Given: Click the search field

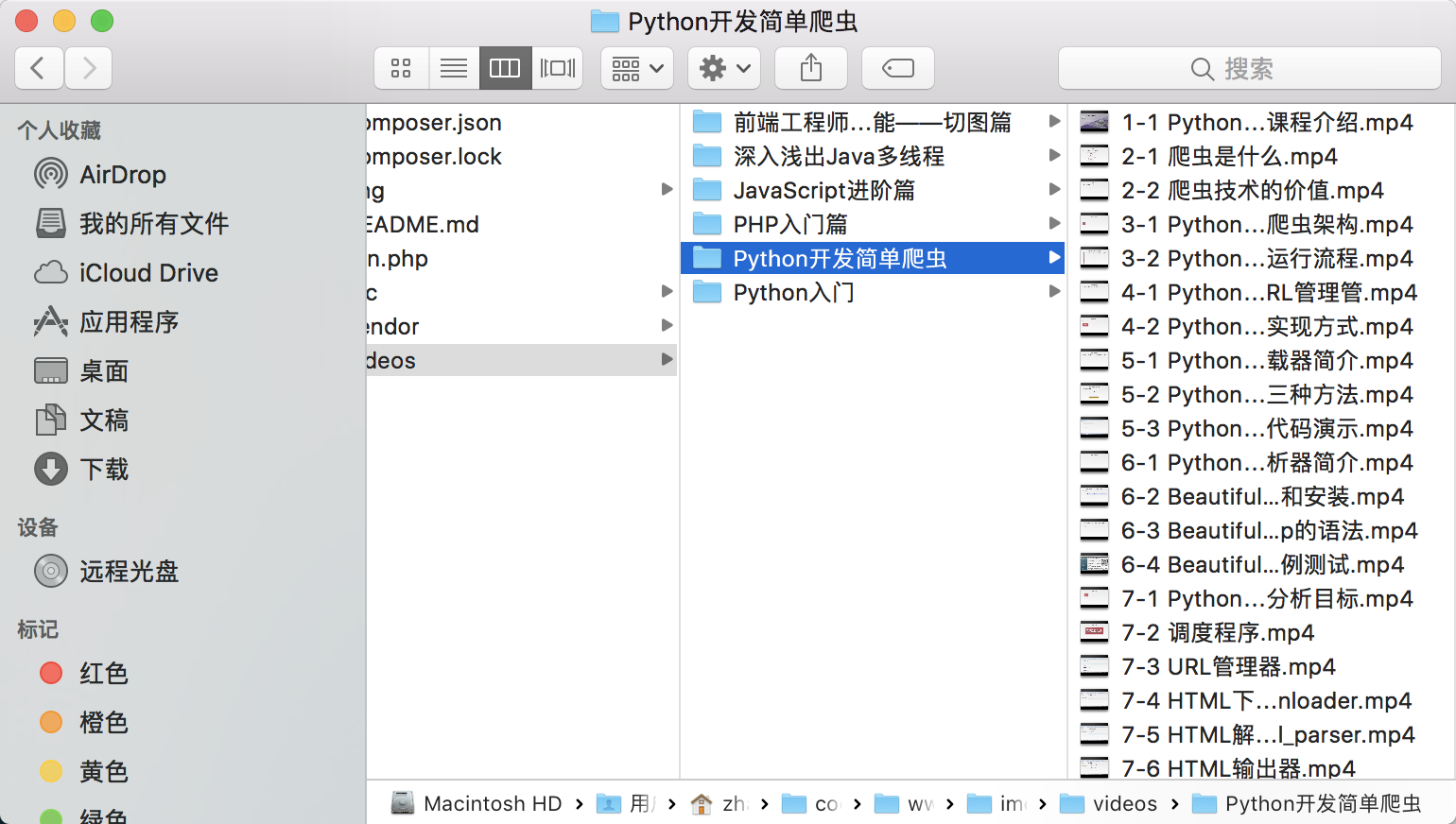Looking at the screenshot, I should coord(1250,68).
